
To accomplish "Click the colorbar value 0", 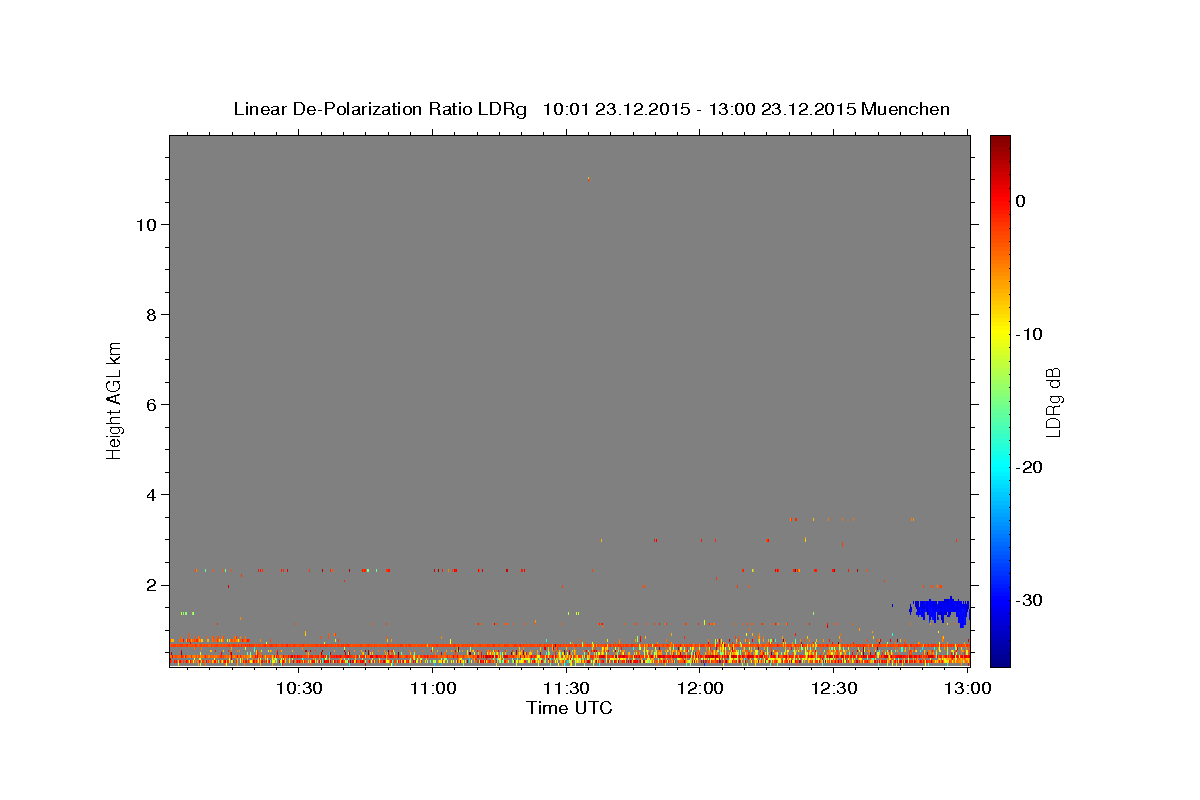I will (1021, 201).
